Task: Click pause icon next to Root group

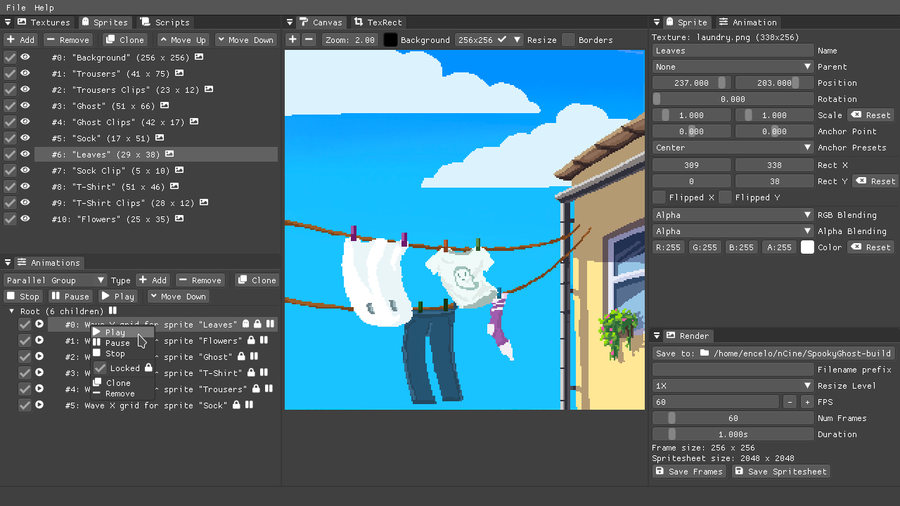Action: pos(113,310)
